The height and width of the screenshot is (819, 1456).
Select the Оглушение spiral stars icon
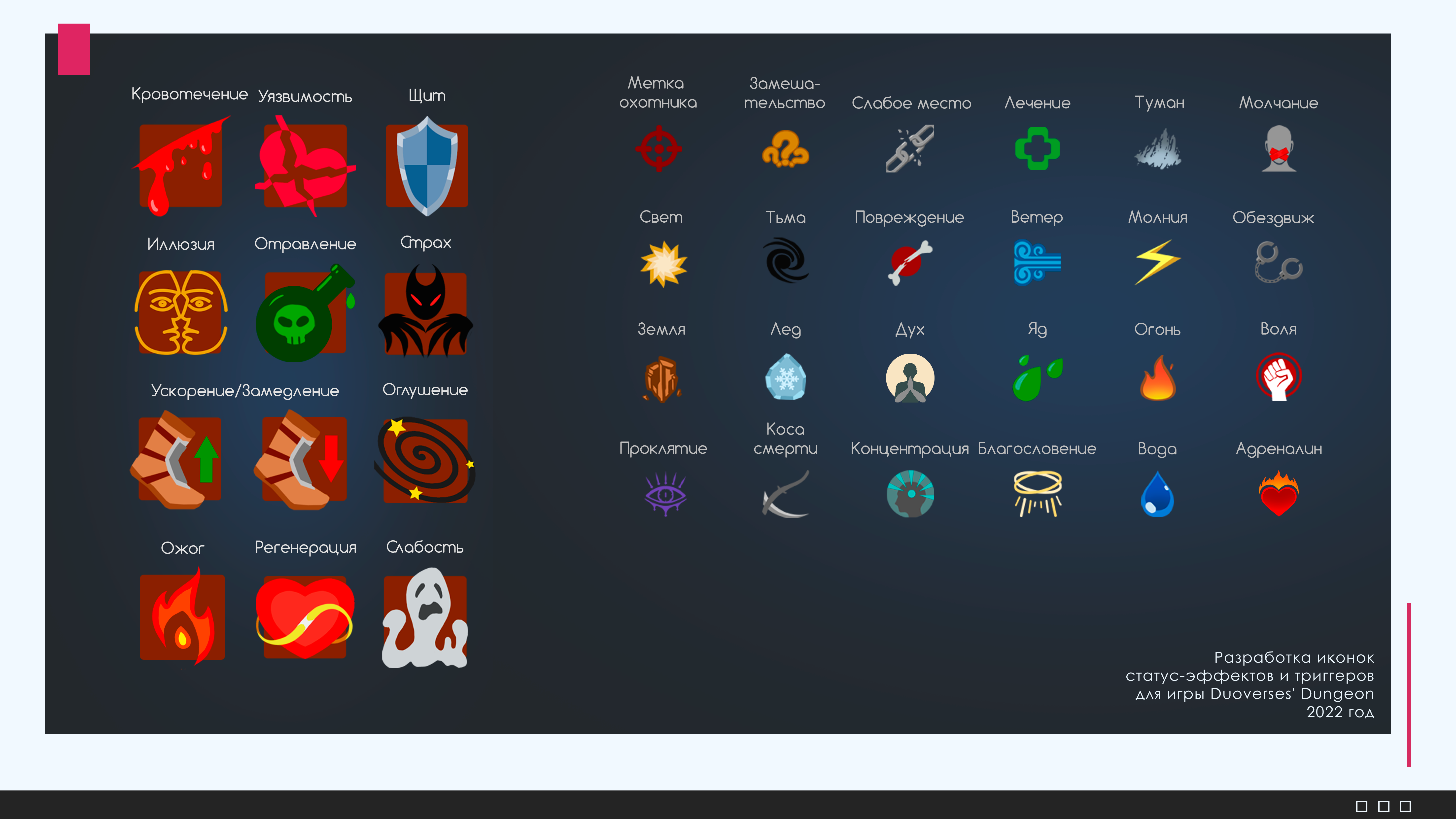(x=425, y=460)
